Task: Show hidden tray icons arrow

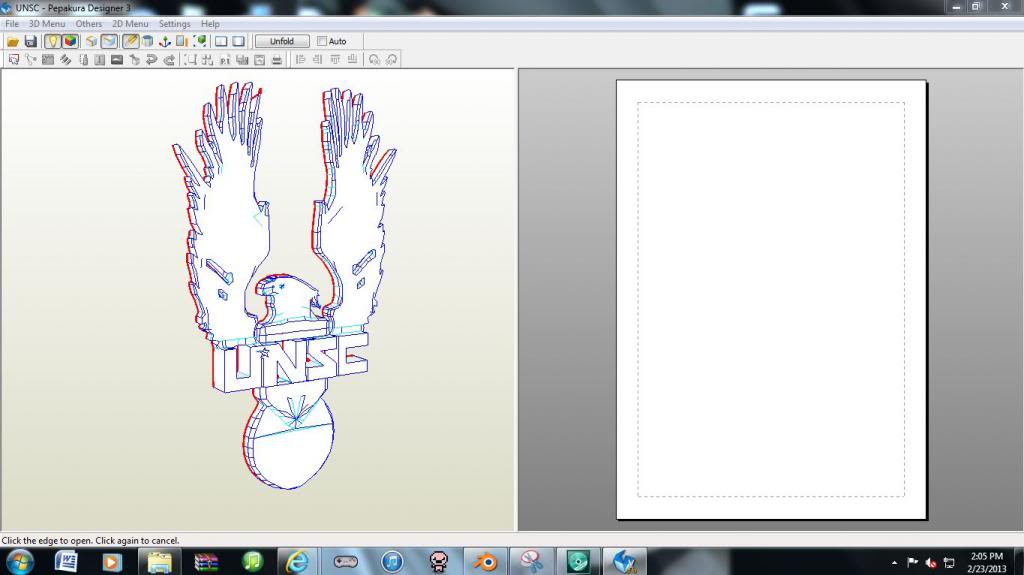Action: 894,563
